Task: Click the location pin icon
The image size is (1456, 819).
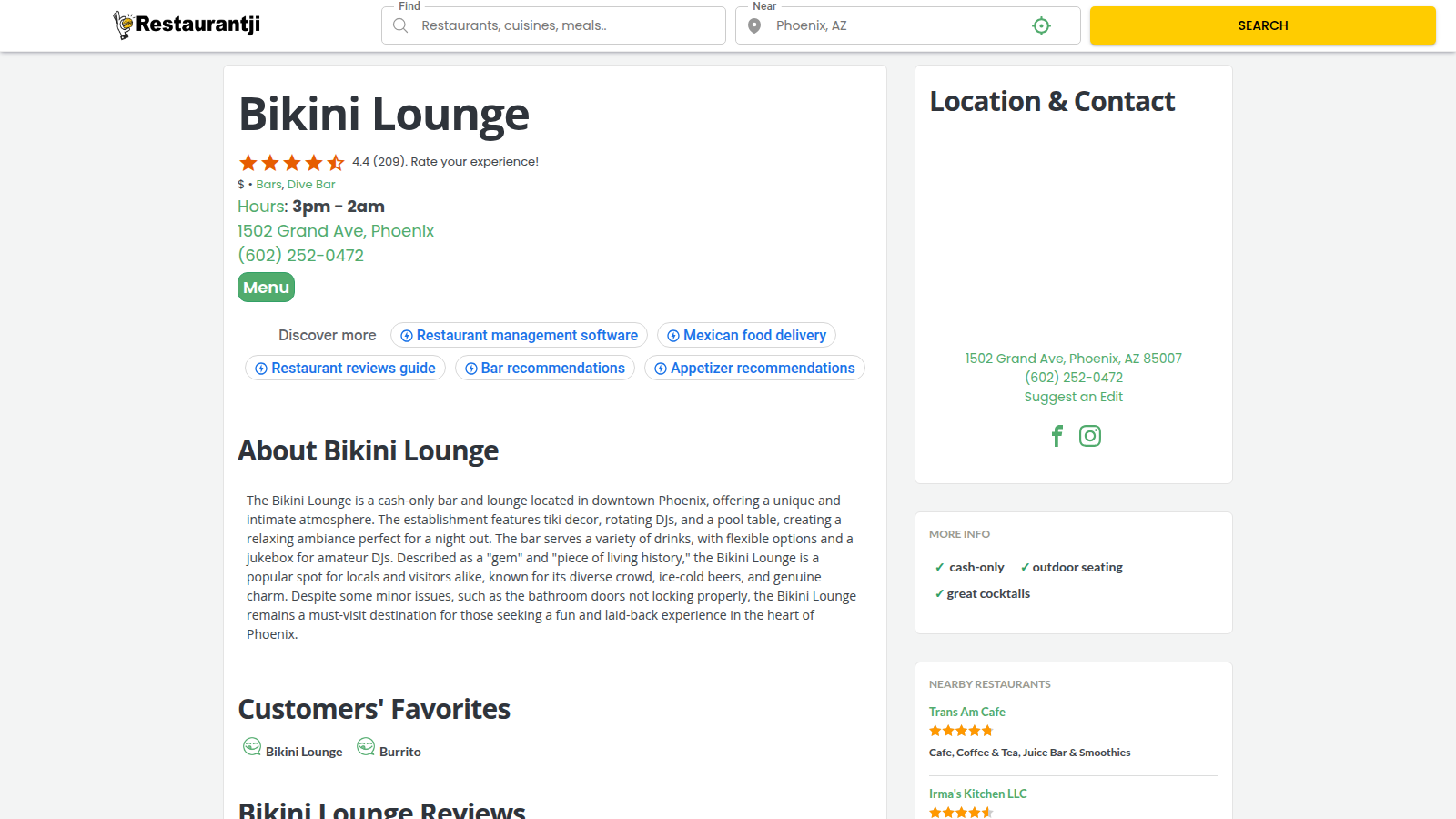Action: click(x=754, y=25)
